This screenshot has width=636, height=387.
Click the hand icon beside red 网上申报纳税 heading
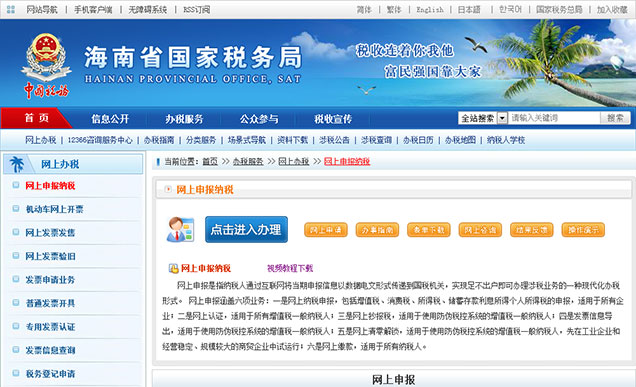click(174, 268)
